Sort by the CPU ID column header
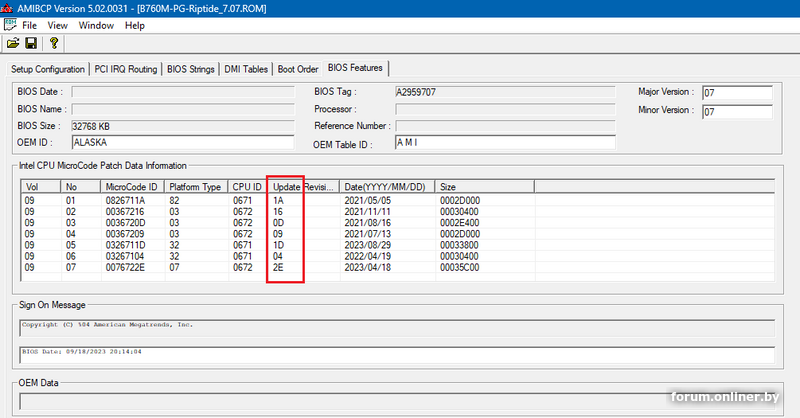Image resolution: width=800 pixels, height=418 pixels. point(247,187)
